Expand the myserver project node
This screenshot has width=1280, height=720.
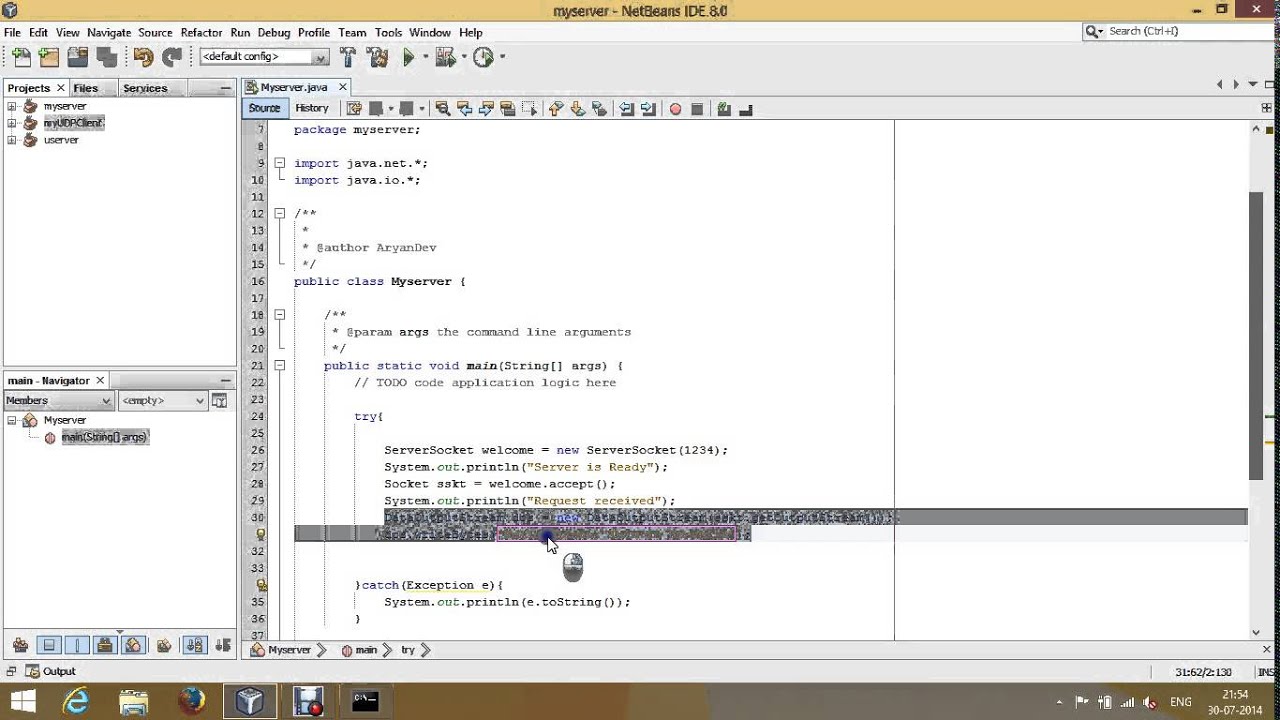tap(12, 106)
